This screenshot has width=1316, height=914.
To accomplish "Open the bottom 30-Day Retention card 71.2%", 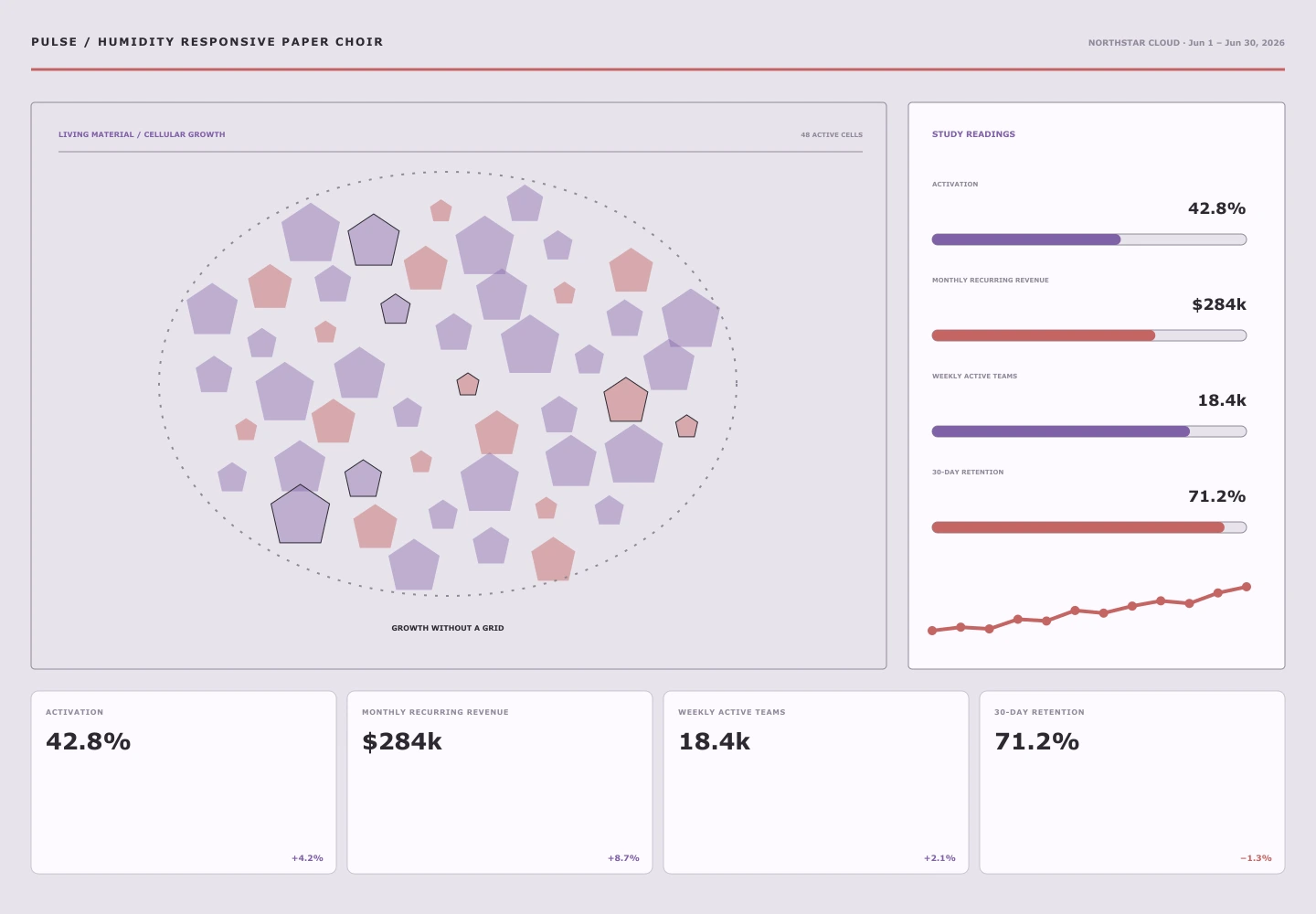I will [x=1132, y=782].
